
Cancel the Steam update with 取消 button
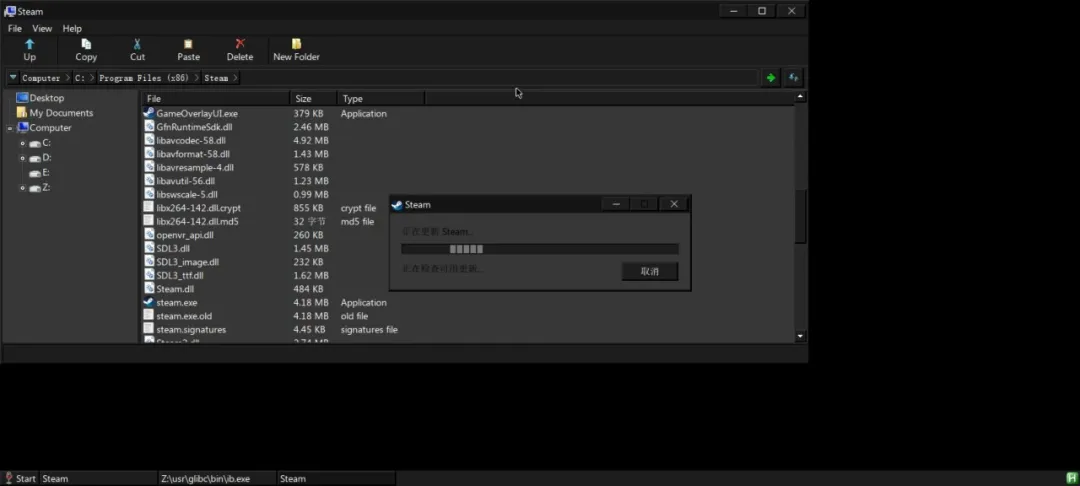[x=650, y=271]
